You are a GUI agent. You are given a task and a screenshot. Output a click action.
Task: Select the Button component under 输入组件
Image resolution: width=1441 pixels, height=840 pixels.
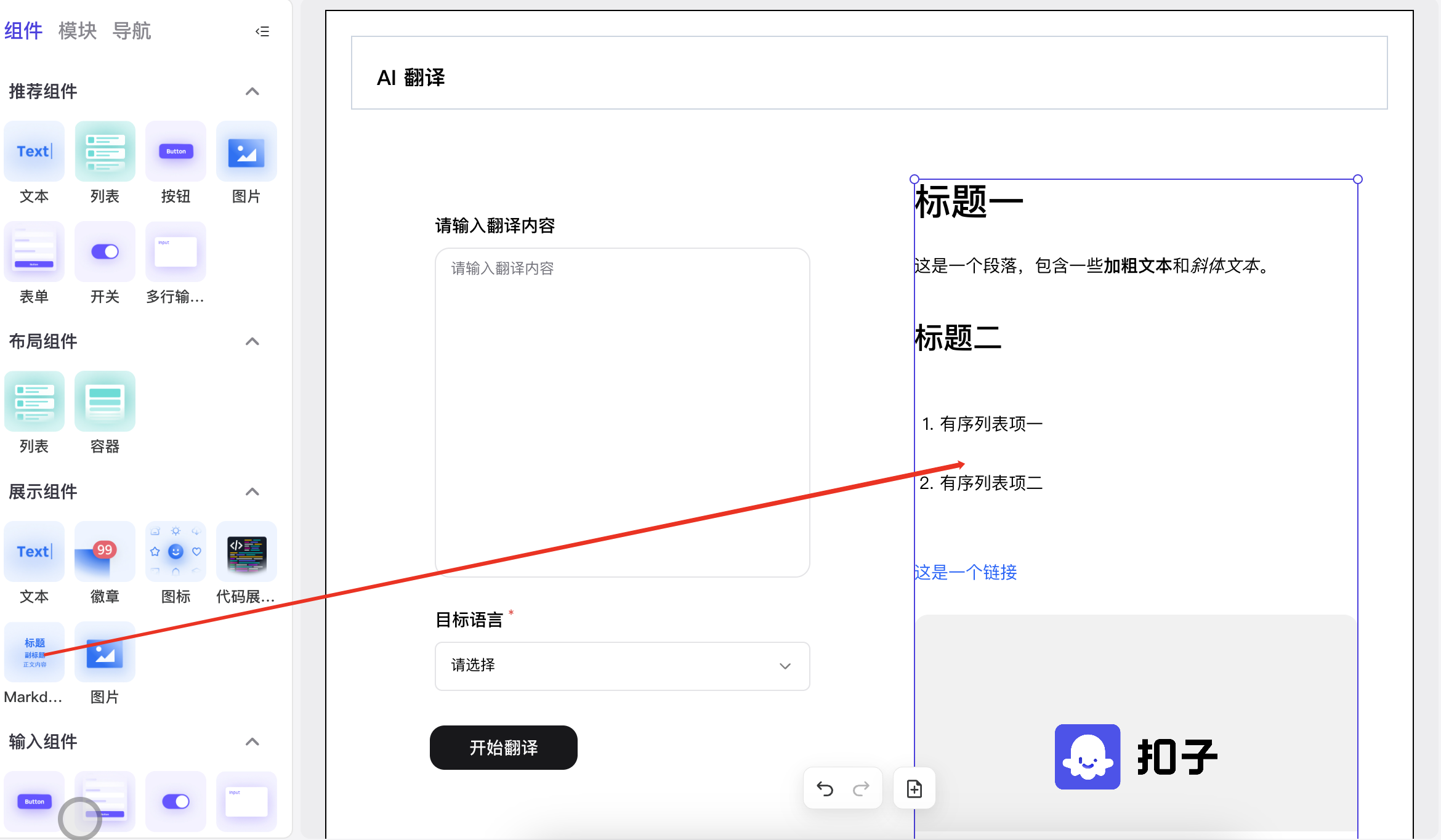coord(34,801)
